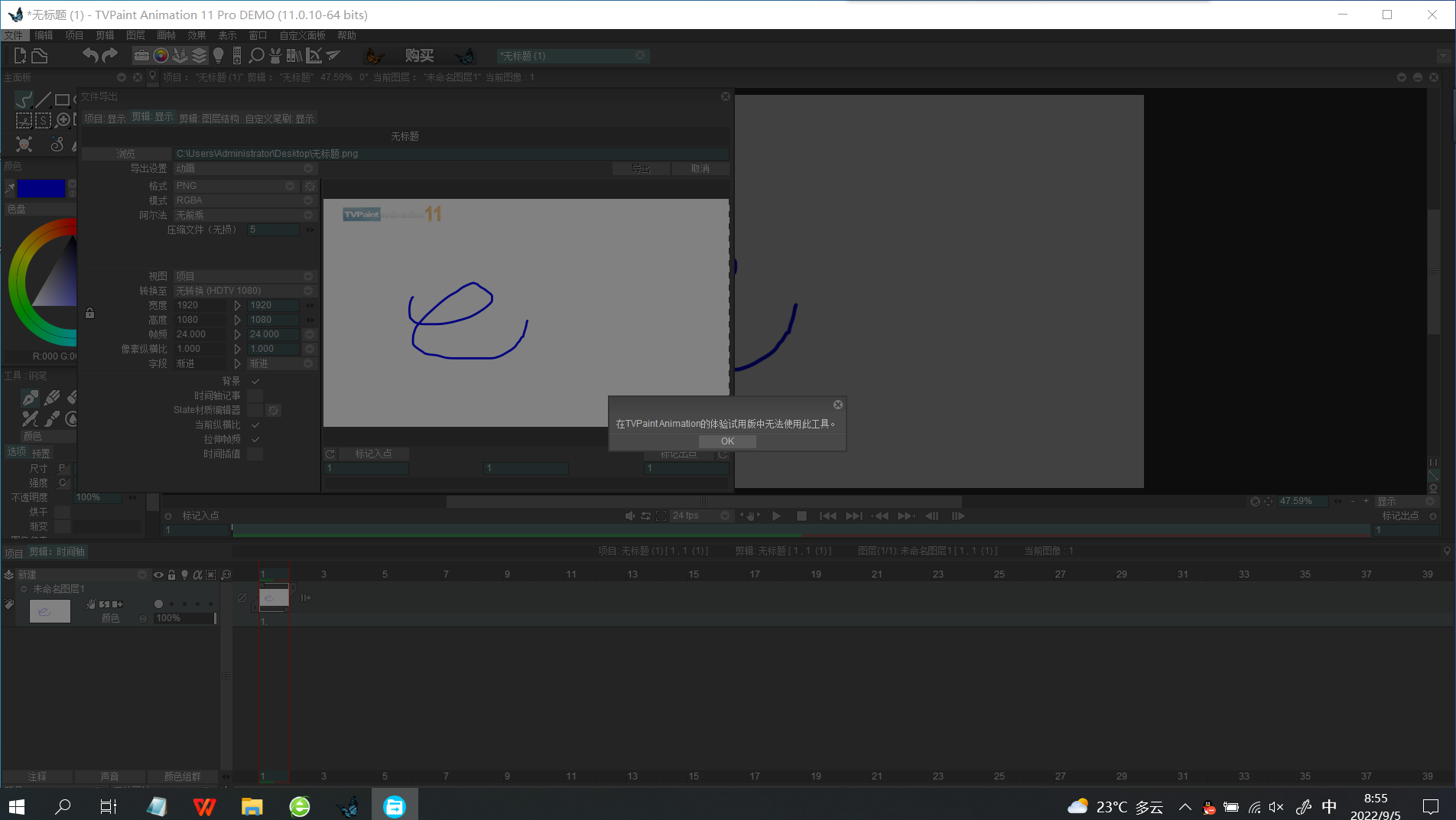Click the export file path field
Viewport: 1456px width, 820px height.
[x=450, y=154]
